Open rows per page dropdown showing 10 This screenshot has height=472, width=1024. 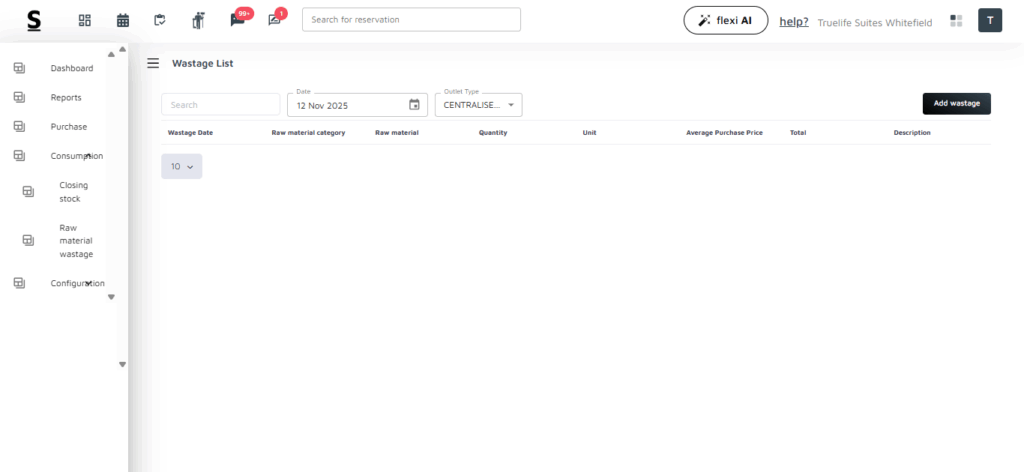[181, 167]
